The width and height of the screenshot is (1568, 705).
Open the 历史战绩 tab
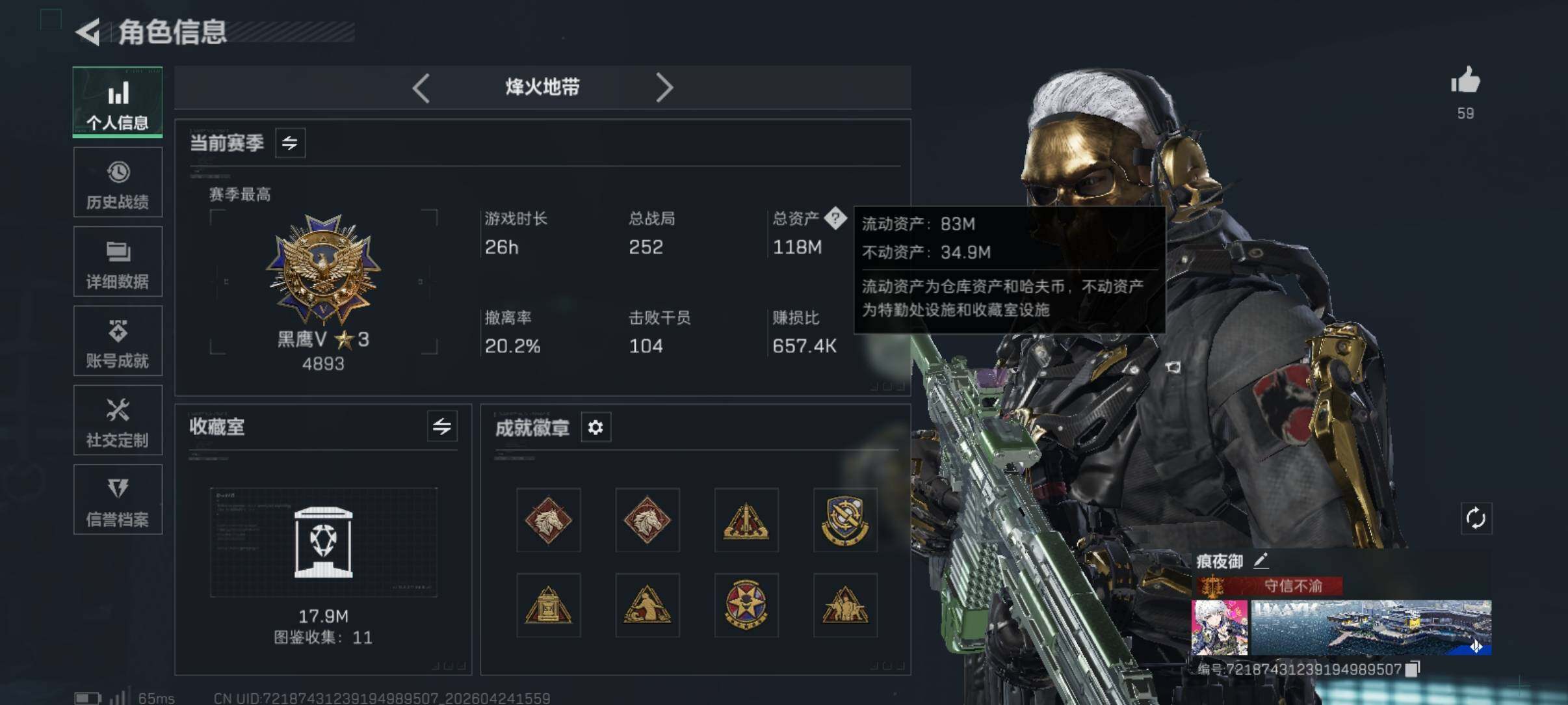[x=118, y=182]
